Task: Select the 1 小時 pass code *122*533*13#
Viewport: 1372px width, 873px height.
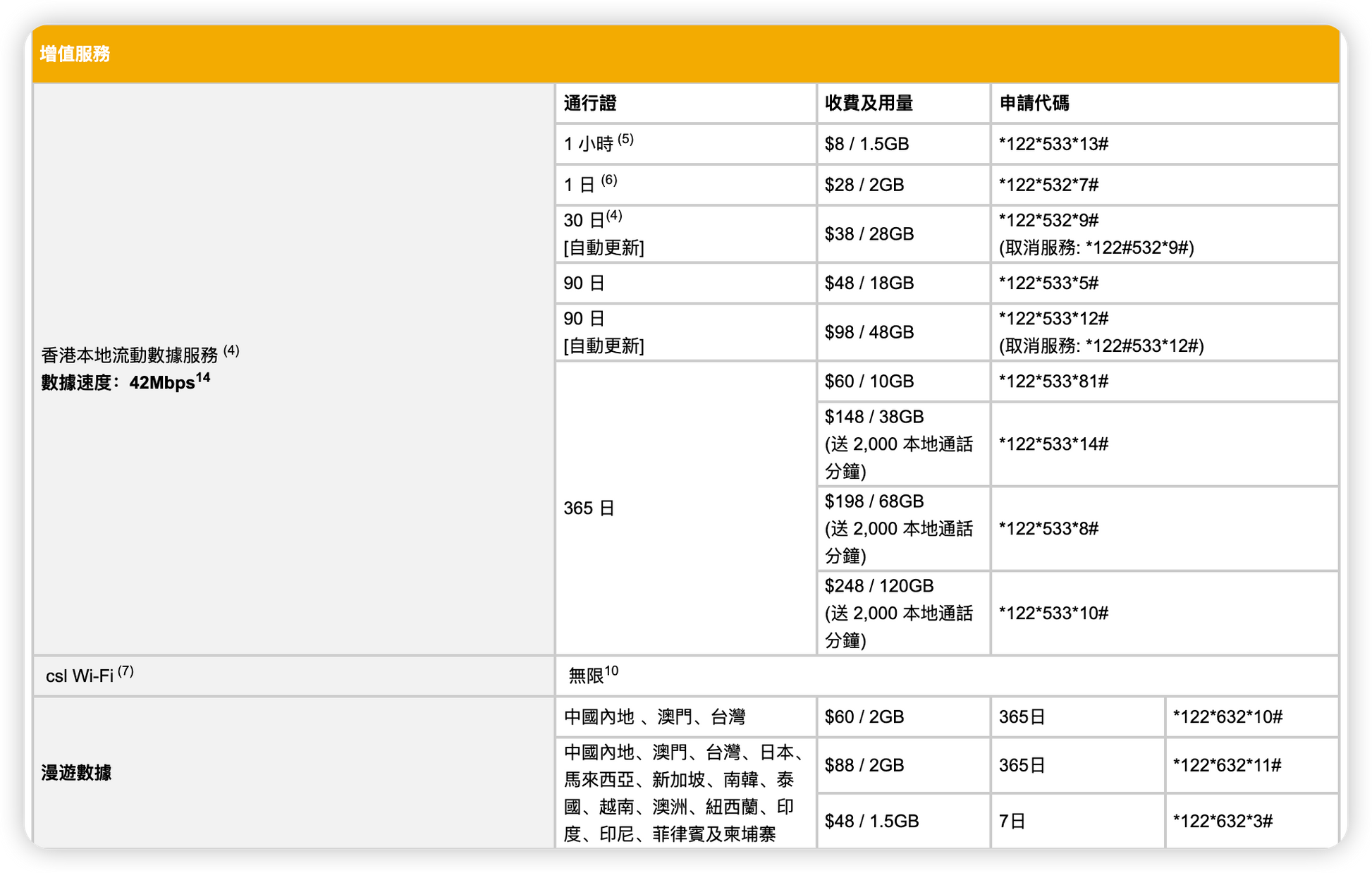Action: tap(1053, 145)
